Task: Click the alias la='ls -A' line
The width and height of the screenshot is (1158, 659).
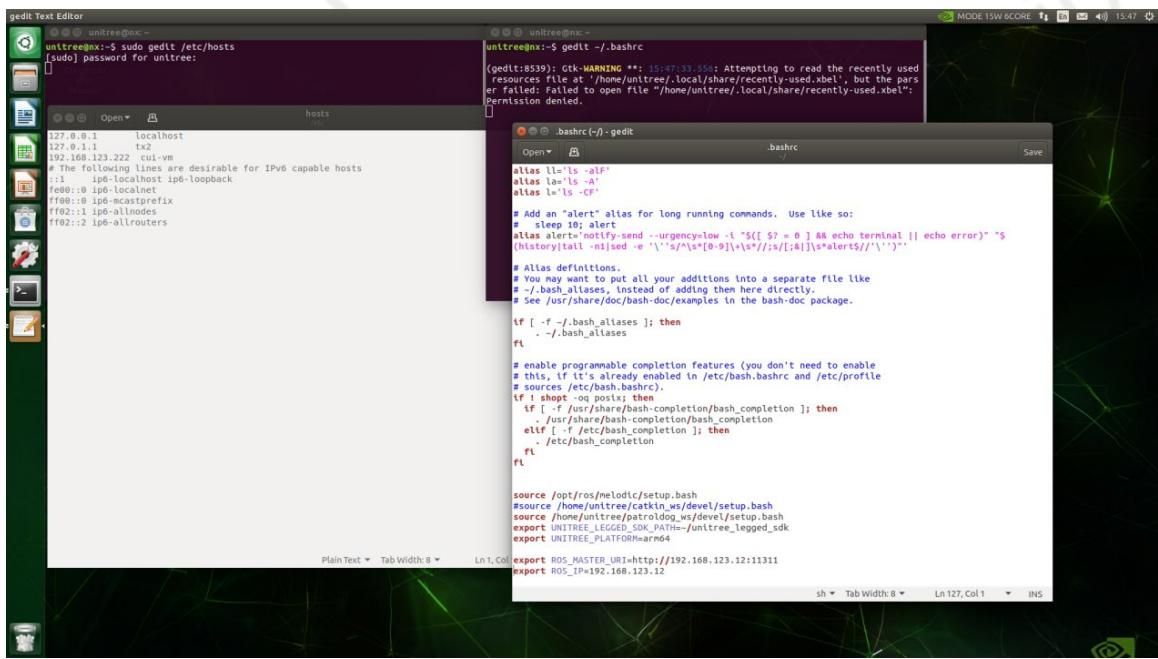Action: click(556, 182)
